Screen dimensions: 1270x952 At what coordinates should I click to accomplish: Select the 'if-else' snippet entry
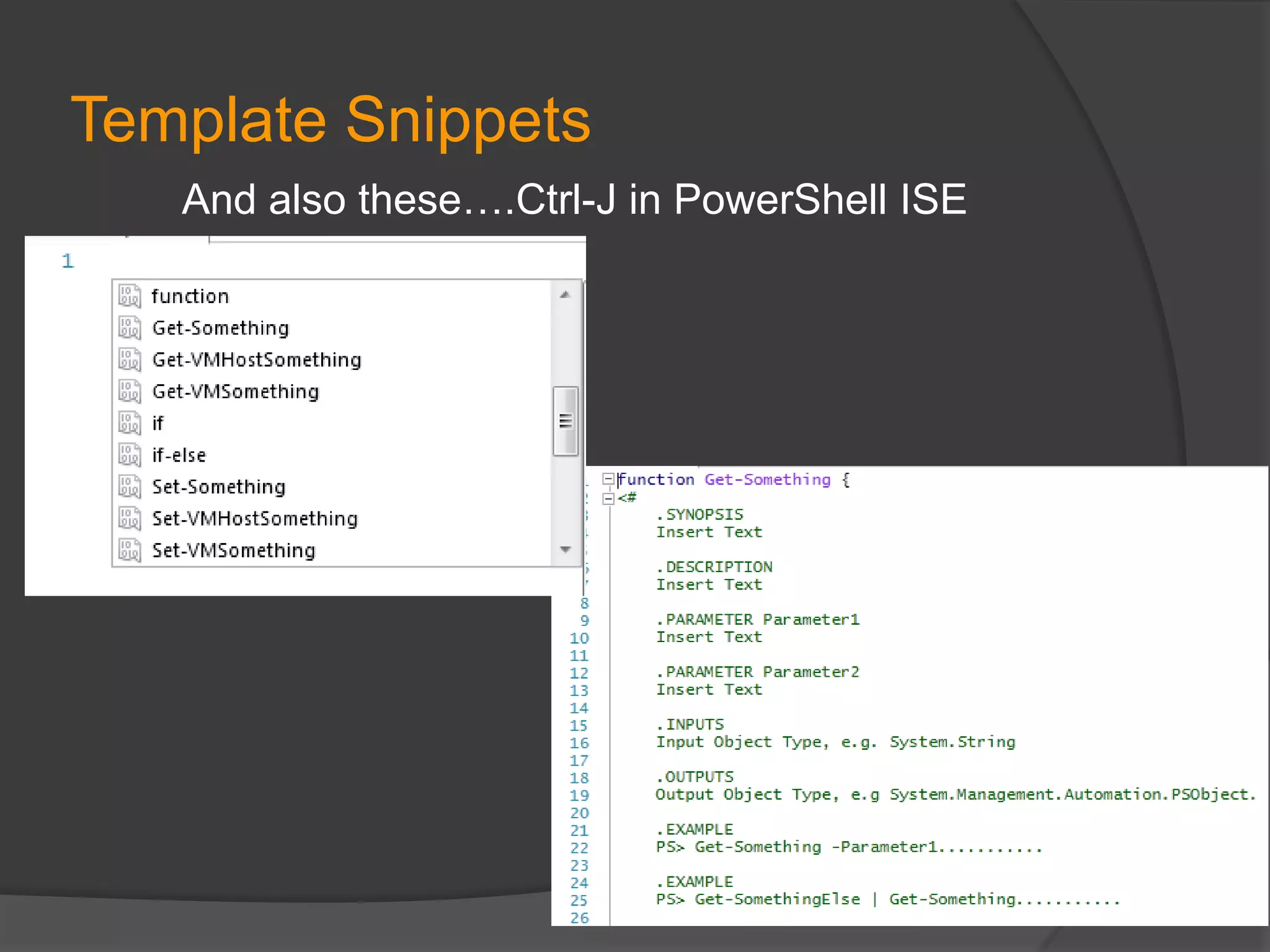point(332,455)
